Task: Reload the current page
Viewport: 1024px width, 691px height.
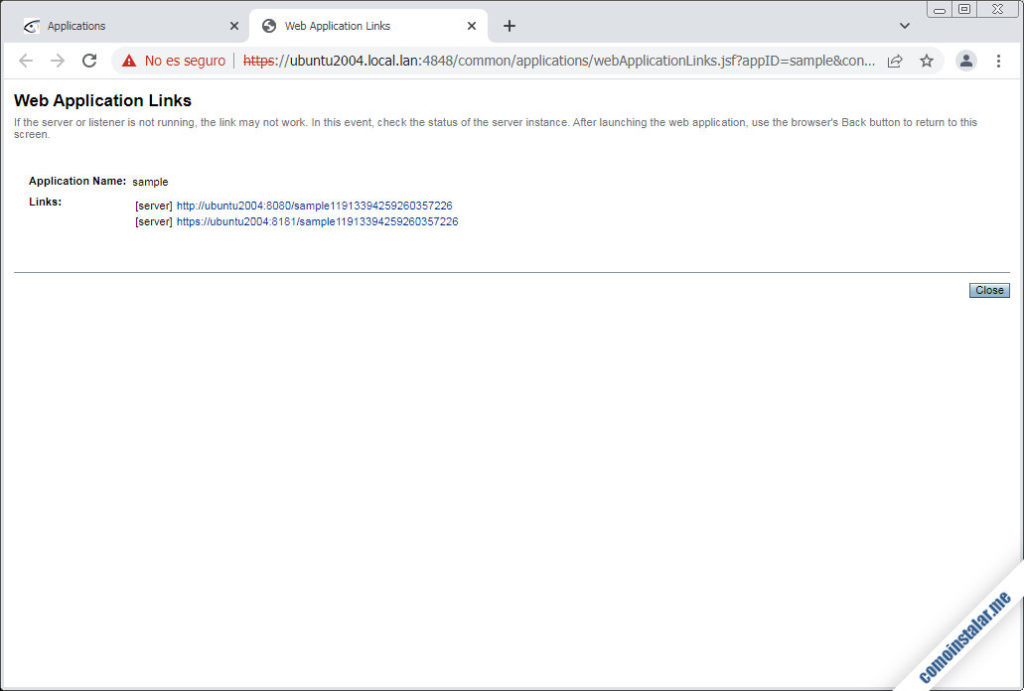Action: tap(89, 61)
